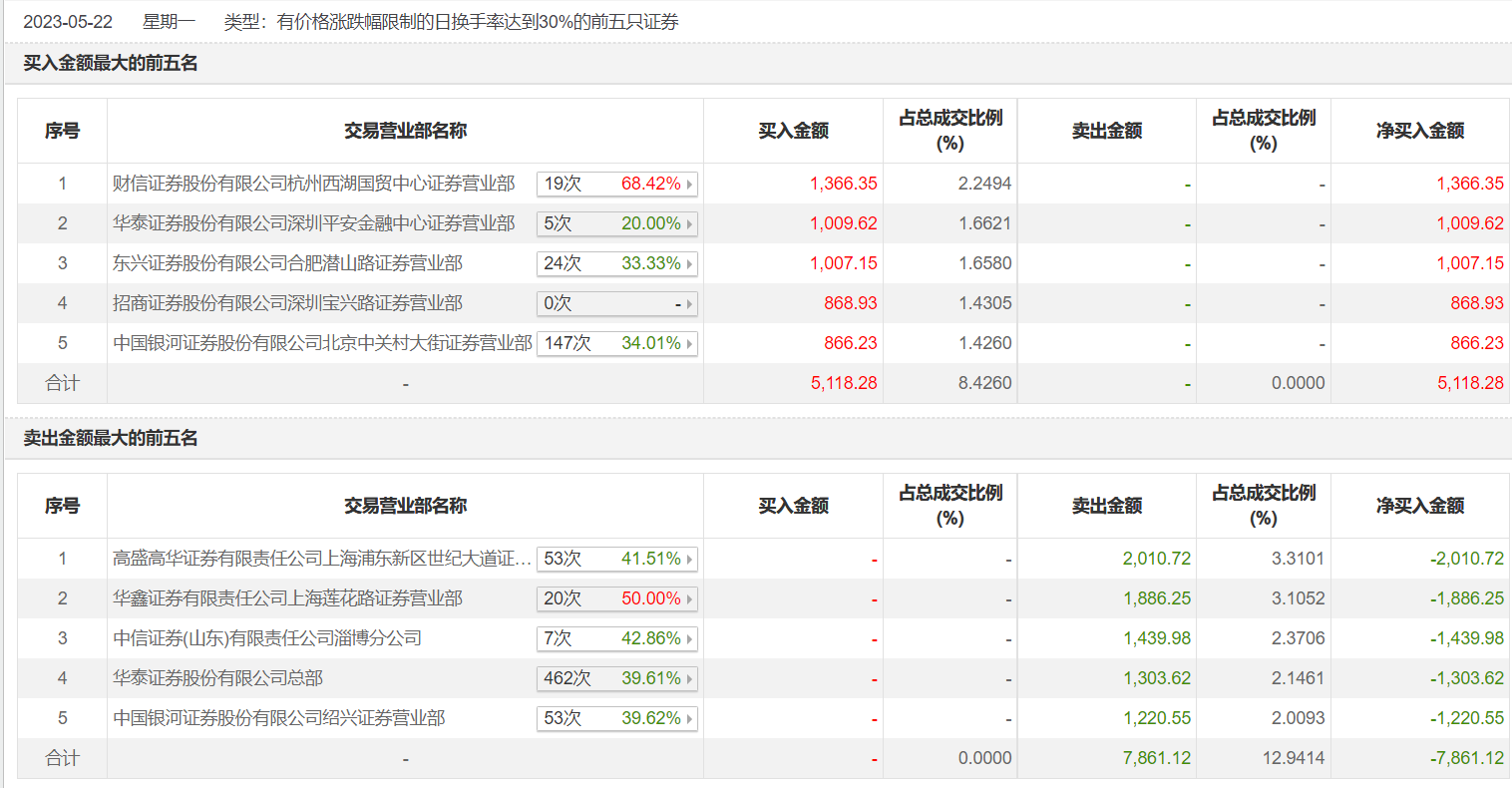Select 财信证券's 买入金额 value 1,366.35
The height and width of the screenshot is (788, 1512).
844,184
